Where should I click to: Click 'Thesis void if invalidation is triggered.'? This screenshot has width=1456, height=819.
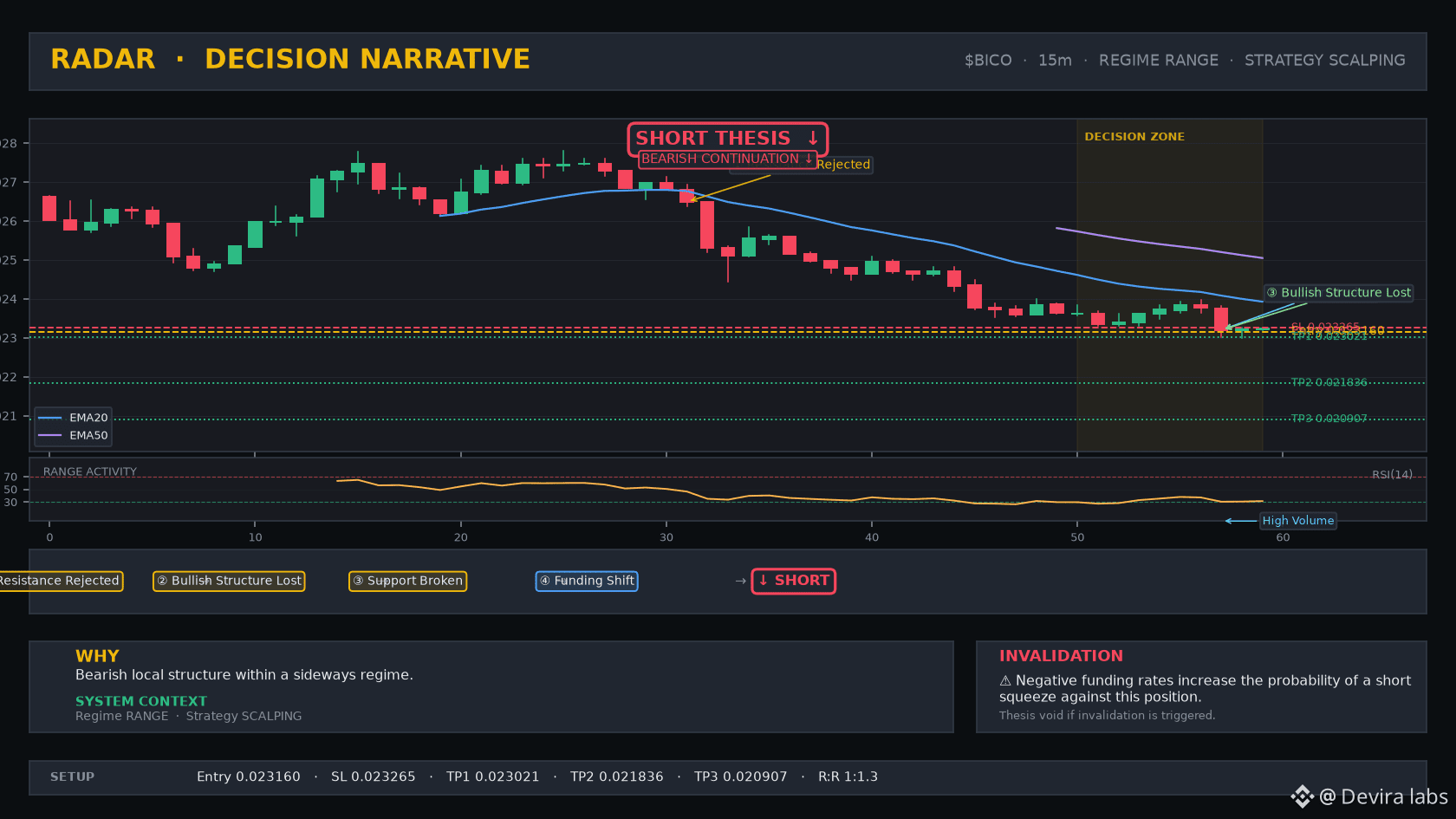[1107, 715]
